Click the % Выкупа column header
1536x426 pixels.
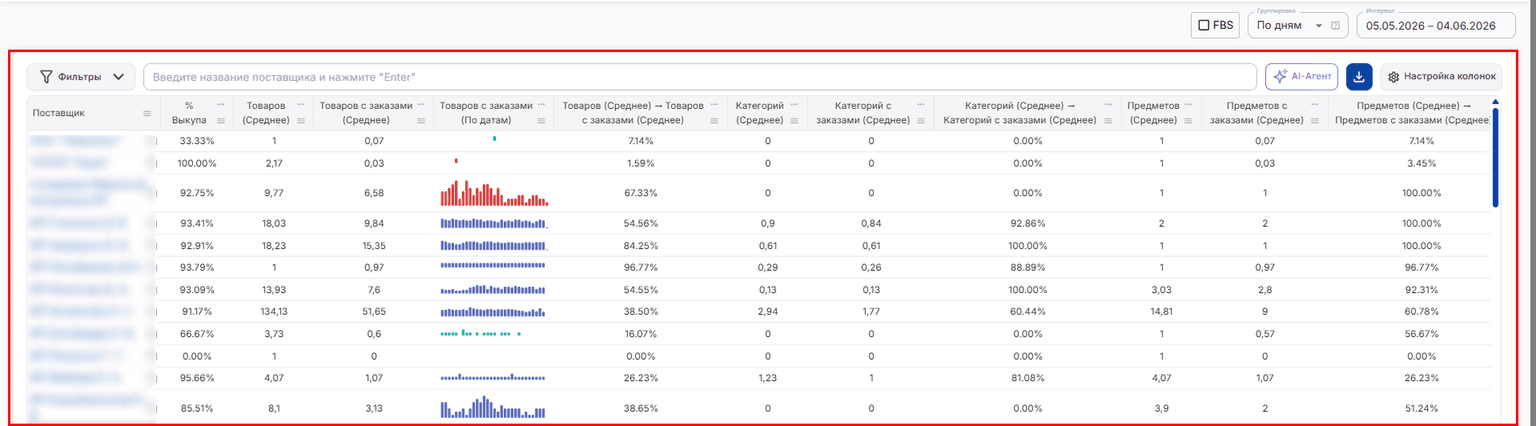189,113
